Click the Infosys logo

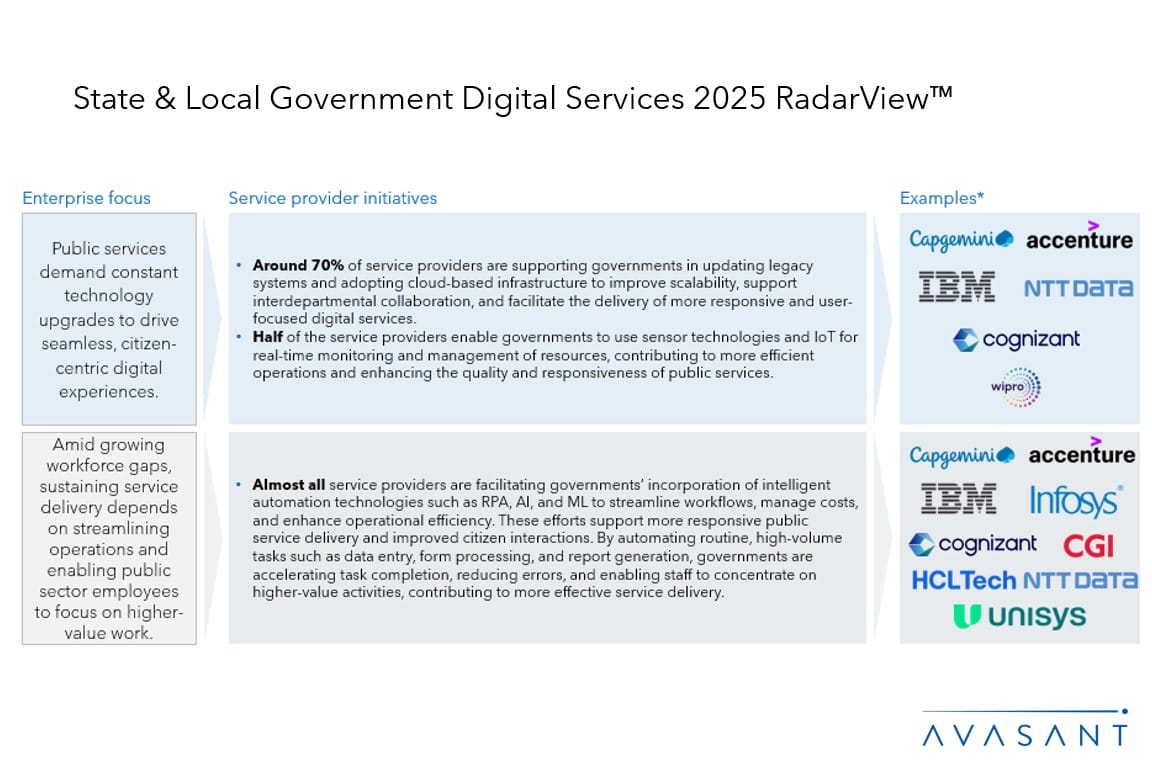pos(1075,499)
